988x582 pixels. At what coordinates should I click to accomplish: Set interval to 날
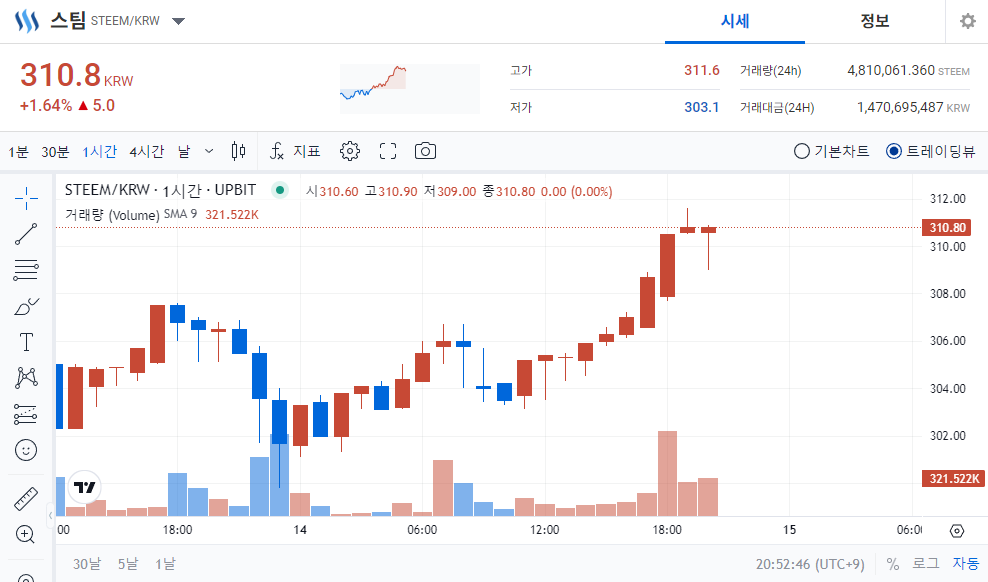point(184,151)
